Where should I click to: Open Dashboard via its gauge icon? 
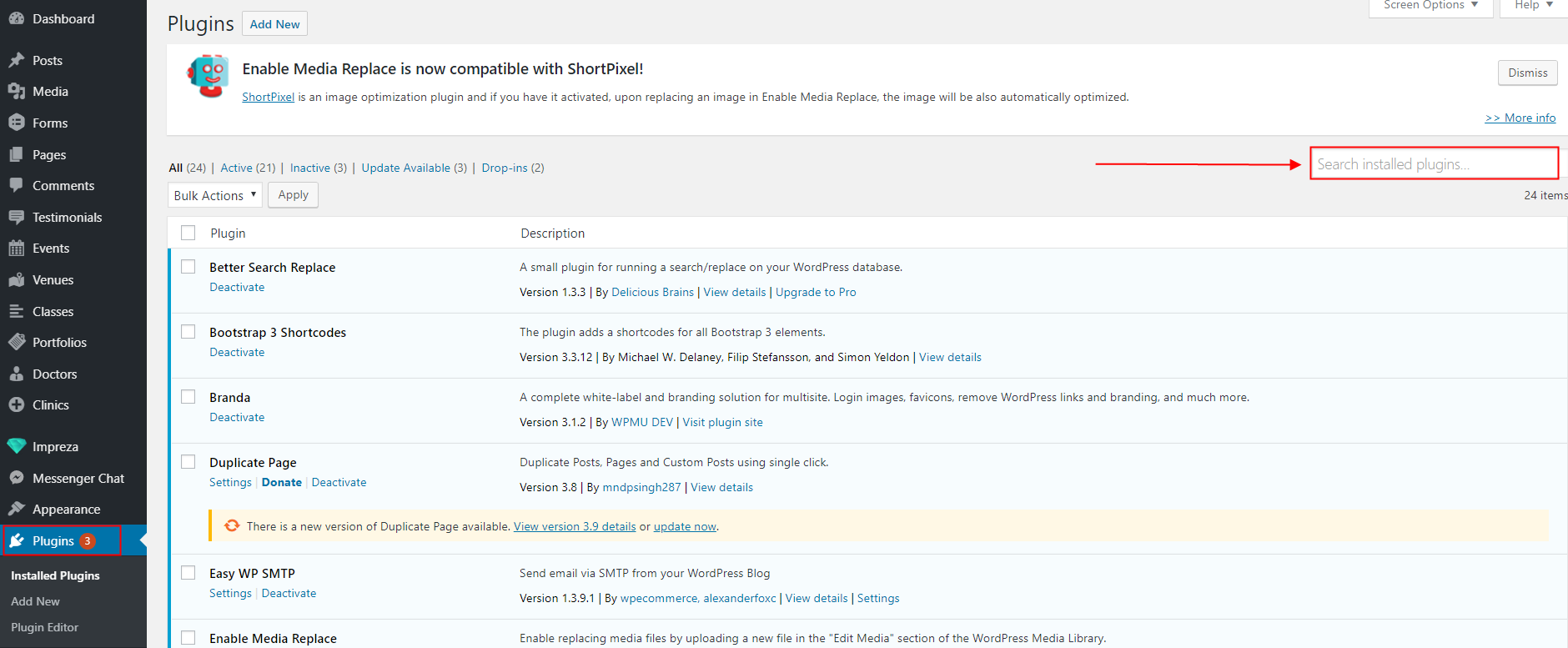tap(17, 18)
